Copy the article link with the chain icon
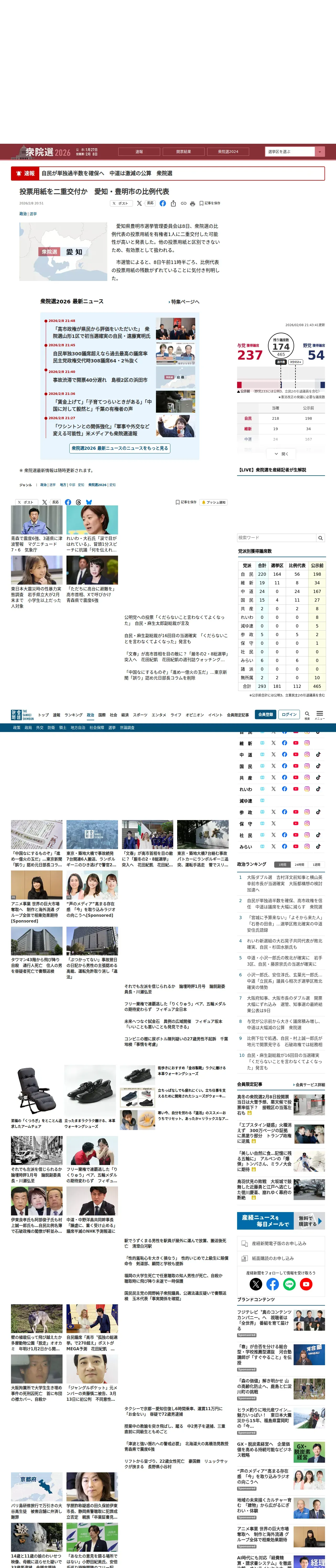 (x=183, y=203)
